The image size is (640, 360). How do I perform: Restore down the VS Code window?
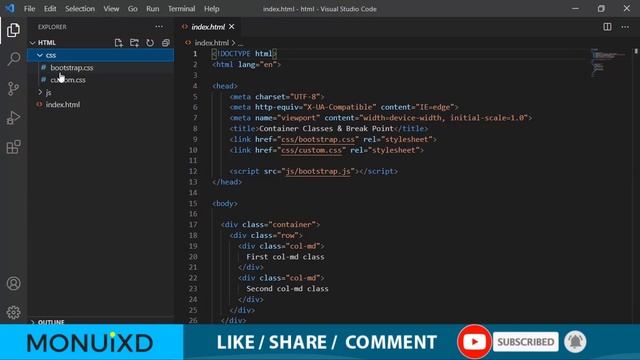coord(601,9)
